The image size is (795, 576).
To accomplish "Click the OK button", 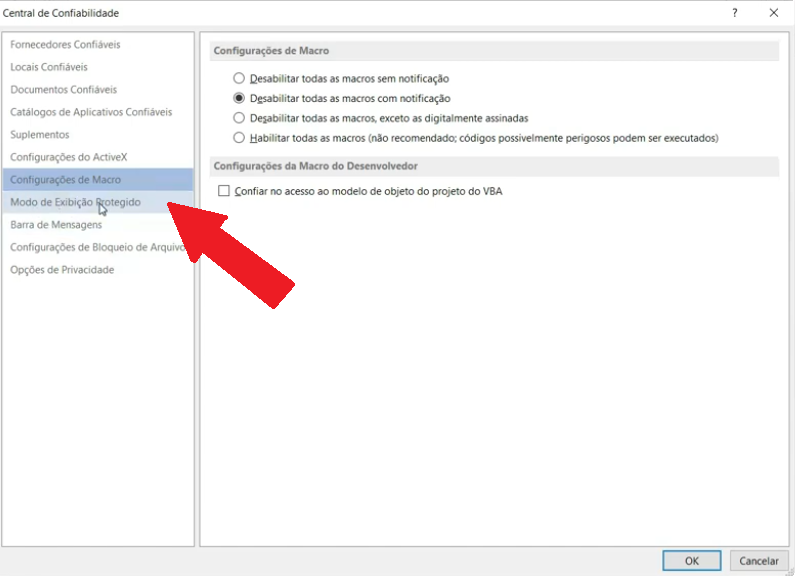I will coord(692,561).
